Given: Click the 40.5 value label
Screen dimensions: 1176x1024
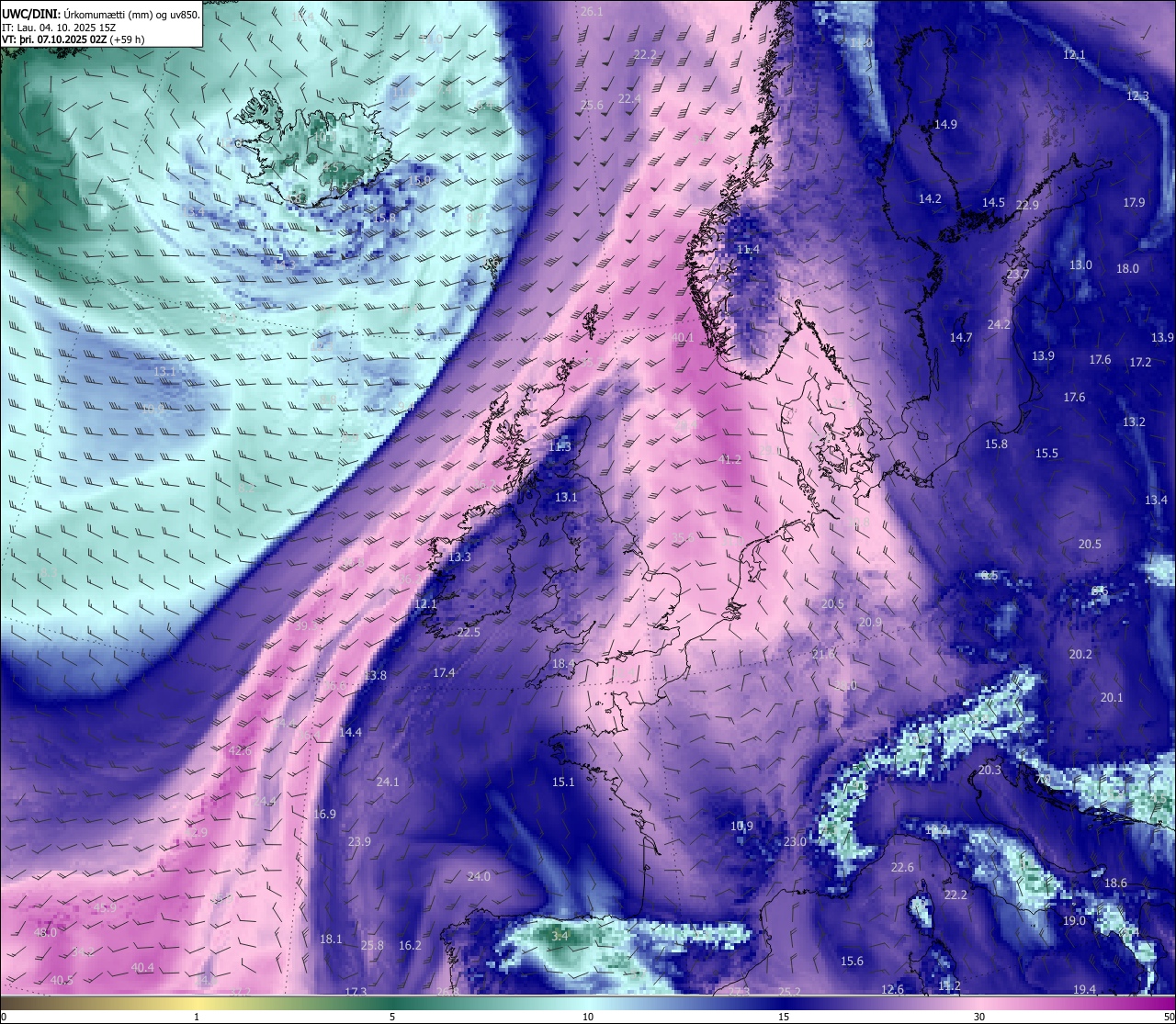Looking at the screenshot, I should click(62, 981).
